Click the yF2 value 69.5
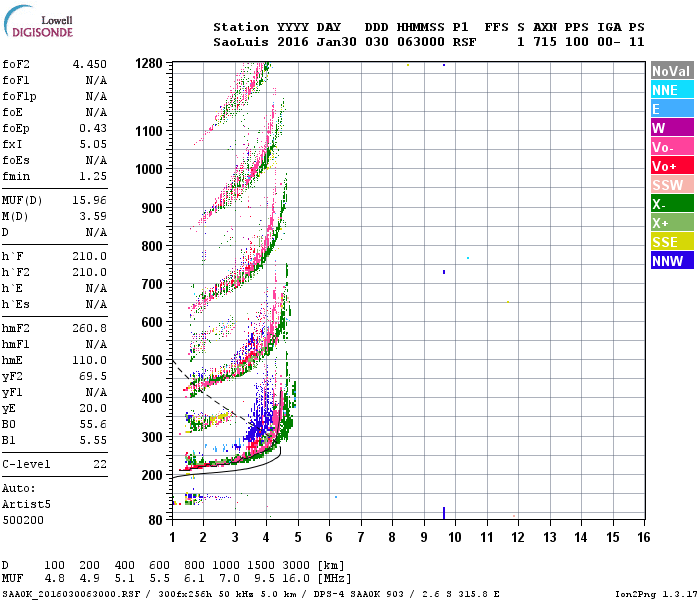 tap(93, 376)
